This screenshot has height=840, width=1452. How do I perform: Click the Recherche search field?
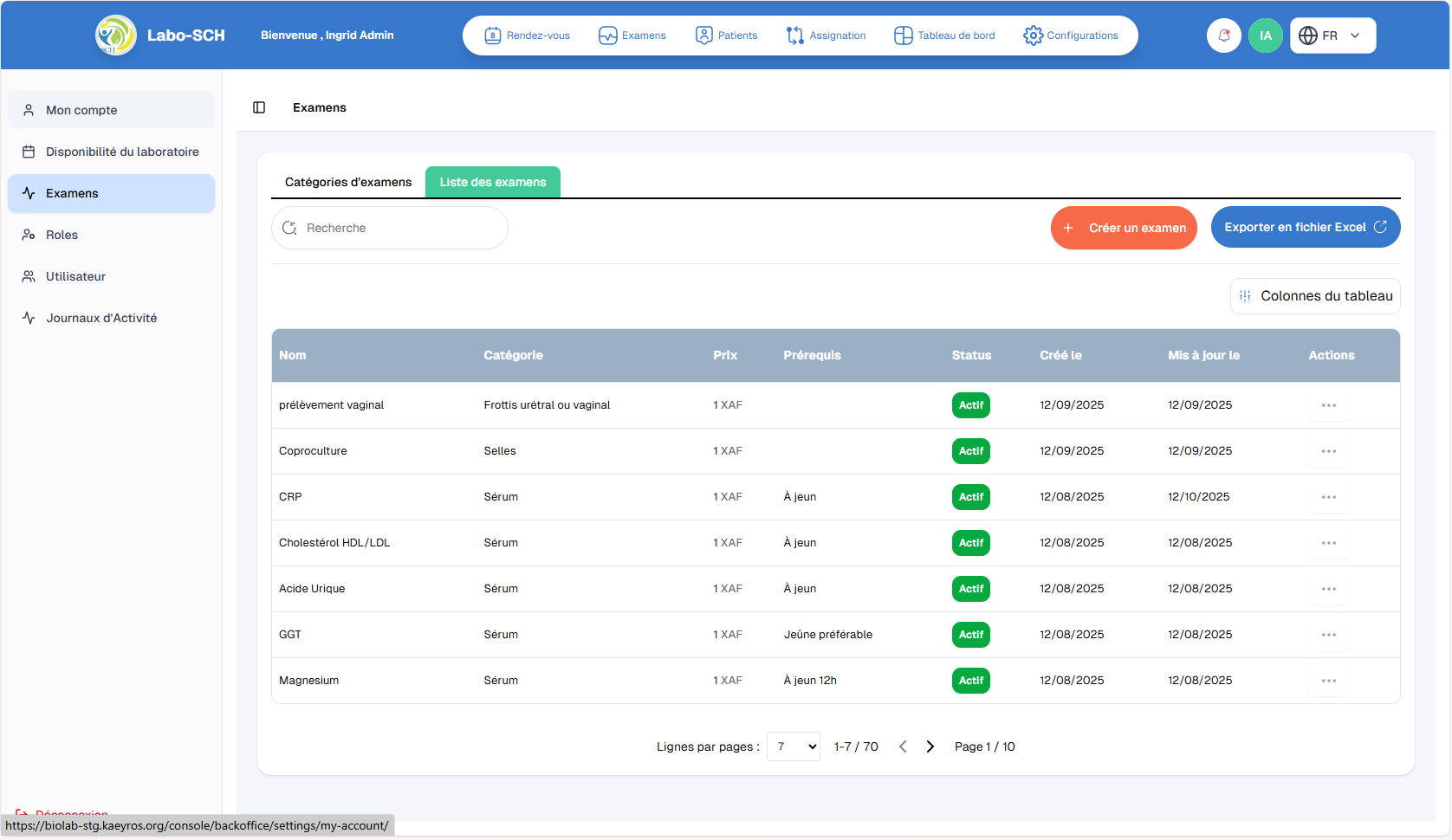pos(390,228)
